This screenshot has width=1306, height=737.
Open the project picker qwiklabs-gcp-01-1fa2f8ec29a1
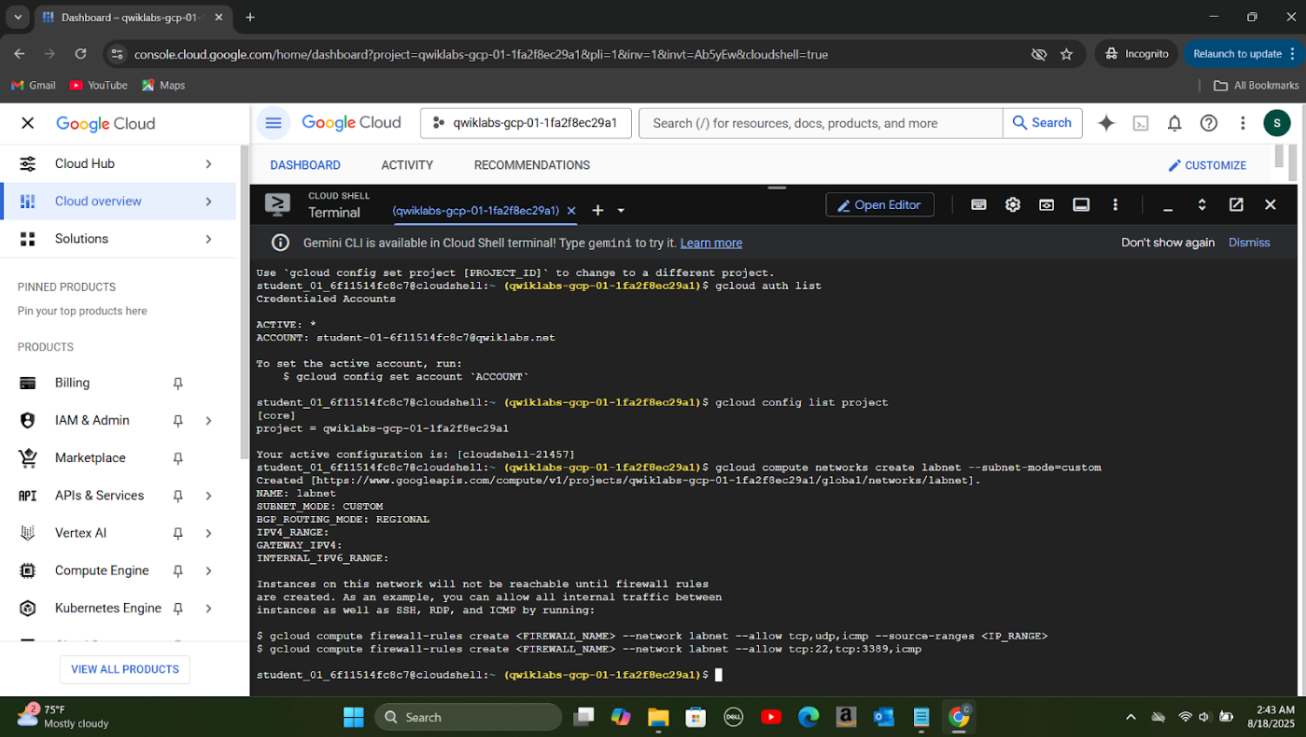525,123
